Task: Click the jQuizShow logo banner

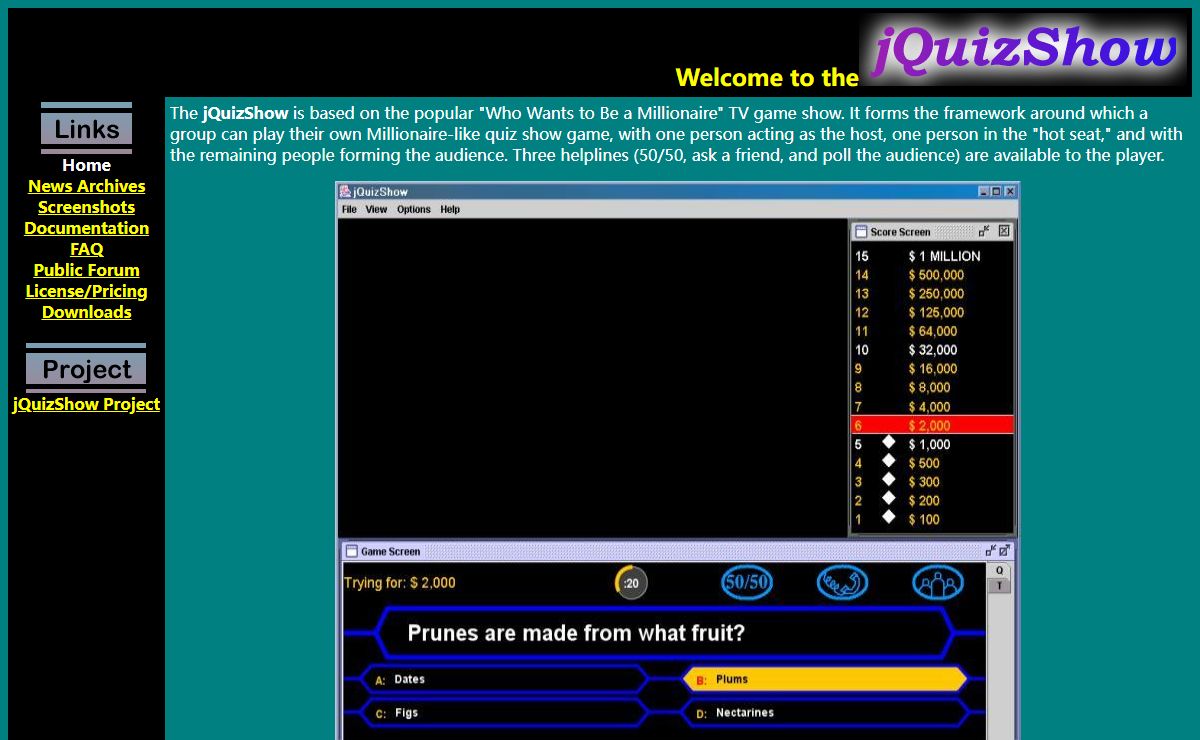Action: point(1025,51)
